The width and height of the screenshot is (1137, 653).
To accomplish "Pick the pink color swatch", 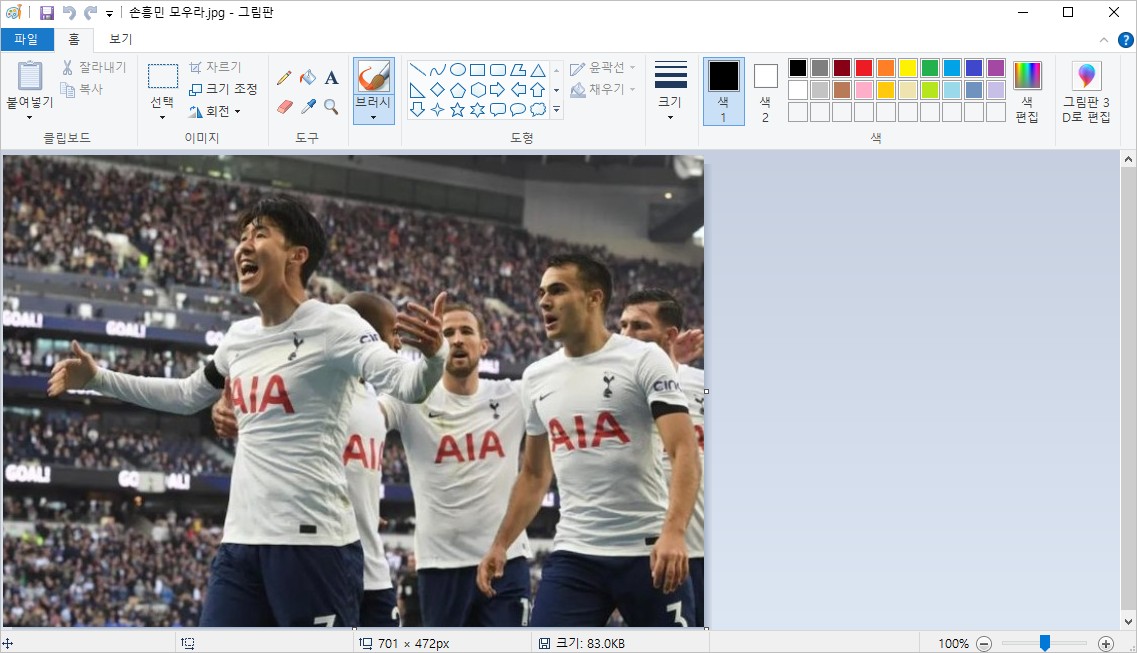I will 864,90.
